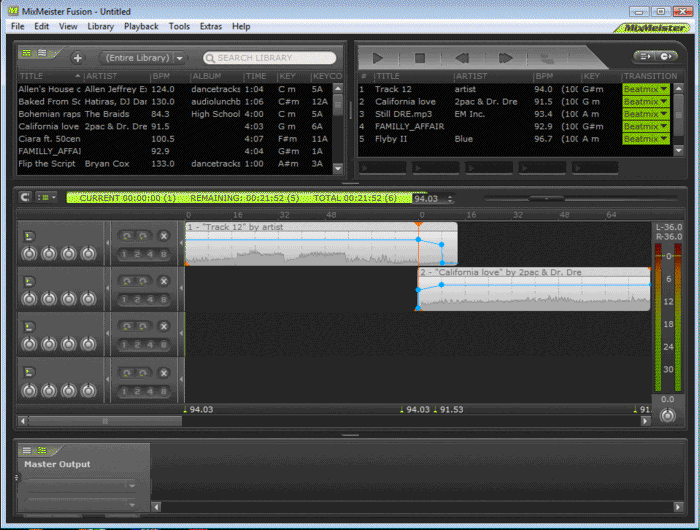
Task: Click the BPM stepper beside 94.03
Action: (x=450, y=199)
